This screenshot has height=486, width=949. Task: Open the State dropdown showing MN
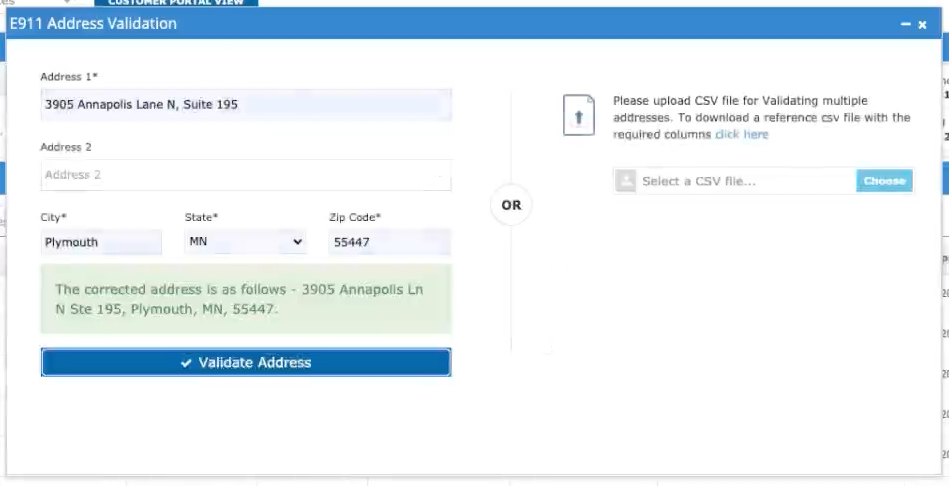click(x=245, y=242)
